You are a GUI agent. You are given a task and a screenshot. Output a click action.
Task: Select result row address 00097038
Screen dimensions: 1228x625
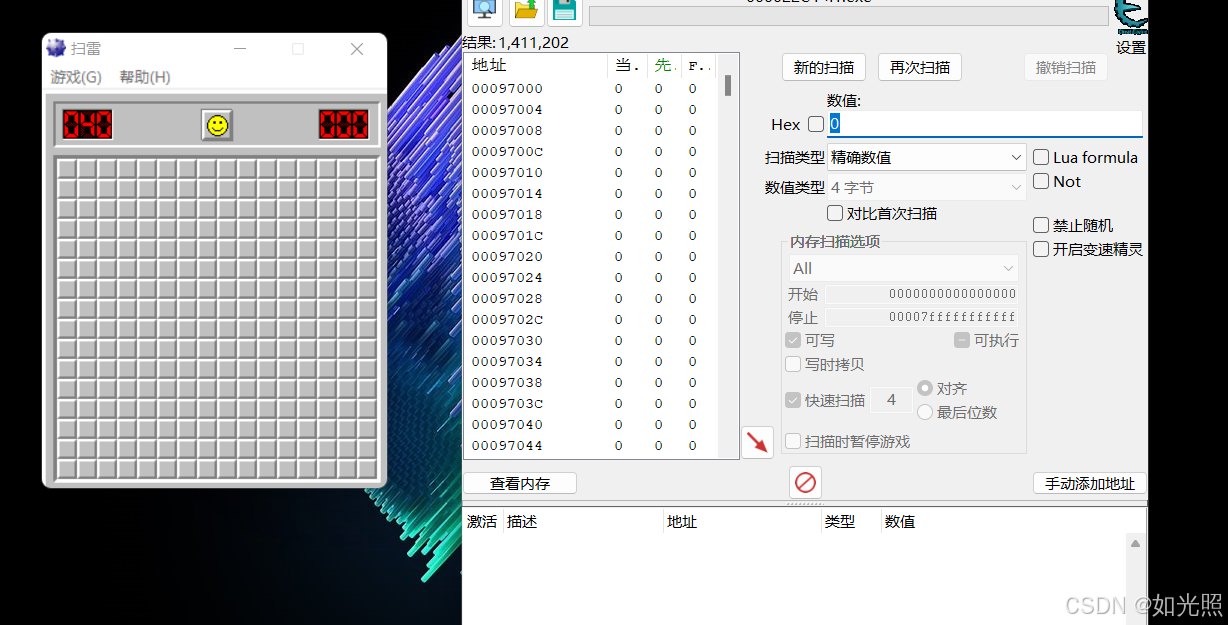pyautogui.click(x=592, y=382)
